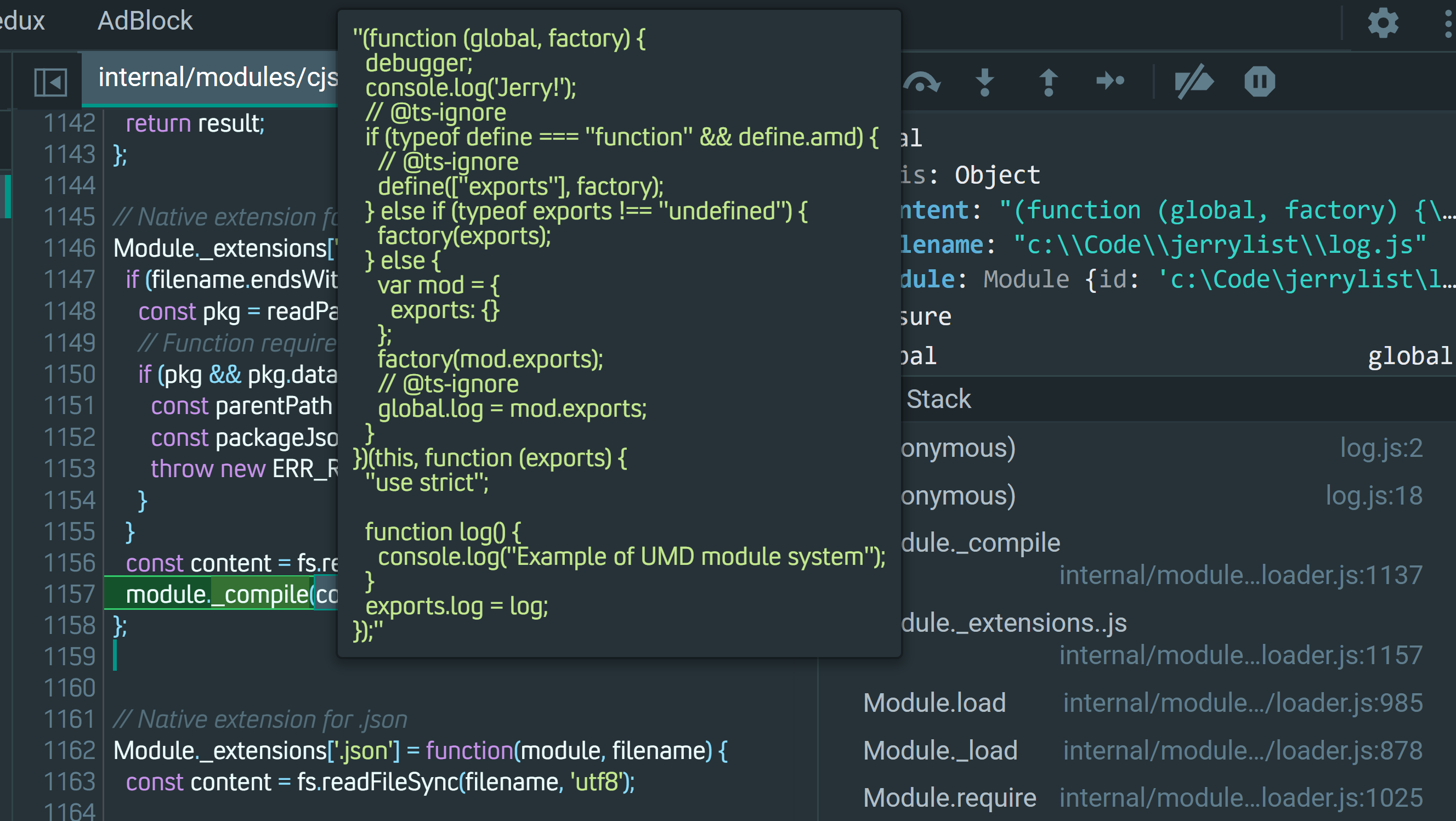Viewport: 1456px width, 821px height.
Task: Select the Module.require stack frame
Action: [950, 797]
